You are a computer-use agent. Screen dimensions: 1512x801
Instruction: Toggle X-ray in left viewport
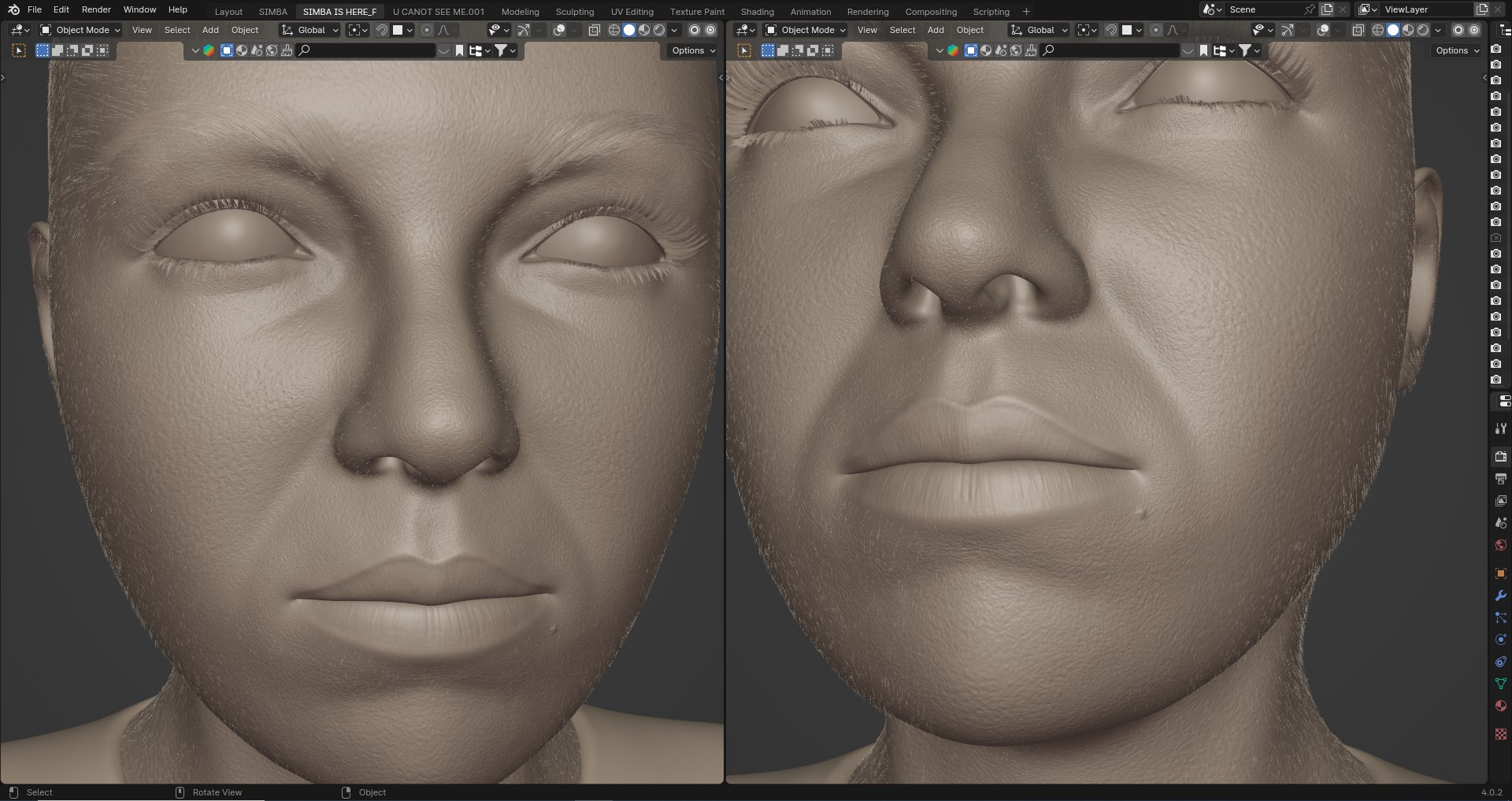click(x=595, y=30)
